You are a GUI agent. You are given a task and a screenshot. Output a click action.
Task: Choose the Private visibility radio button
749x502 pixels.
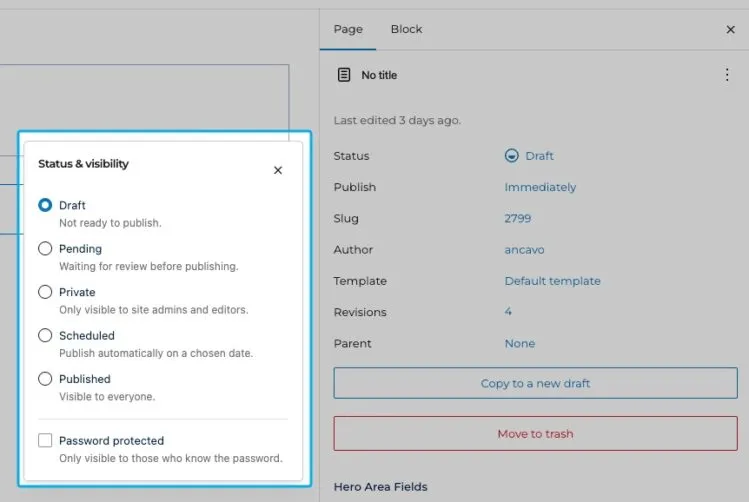(45, 292)
